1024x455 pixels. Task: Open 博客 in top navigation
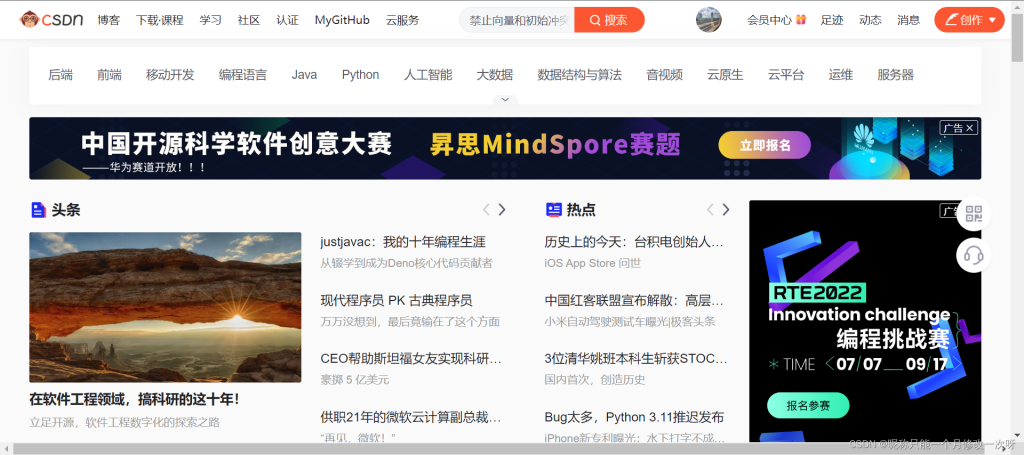[109, 20]
